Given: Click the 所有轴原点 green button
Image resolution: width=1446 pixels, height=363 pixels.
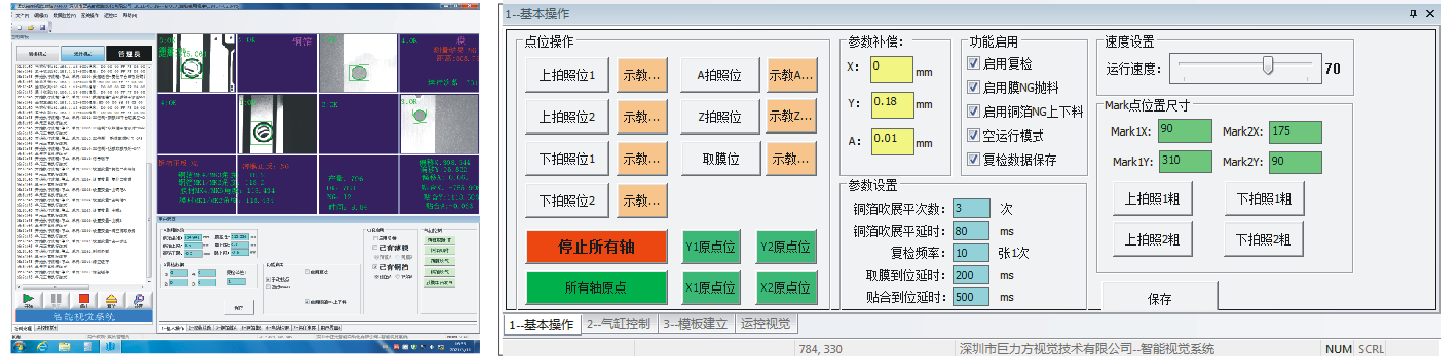Looking at the screenshot, I should click(598, 287).
